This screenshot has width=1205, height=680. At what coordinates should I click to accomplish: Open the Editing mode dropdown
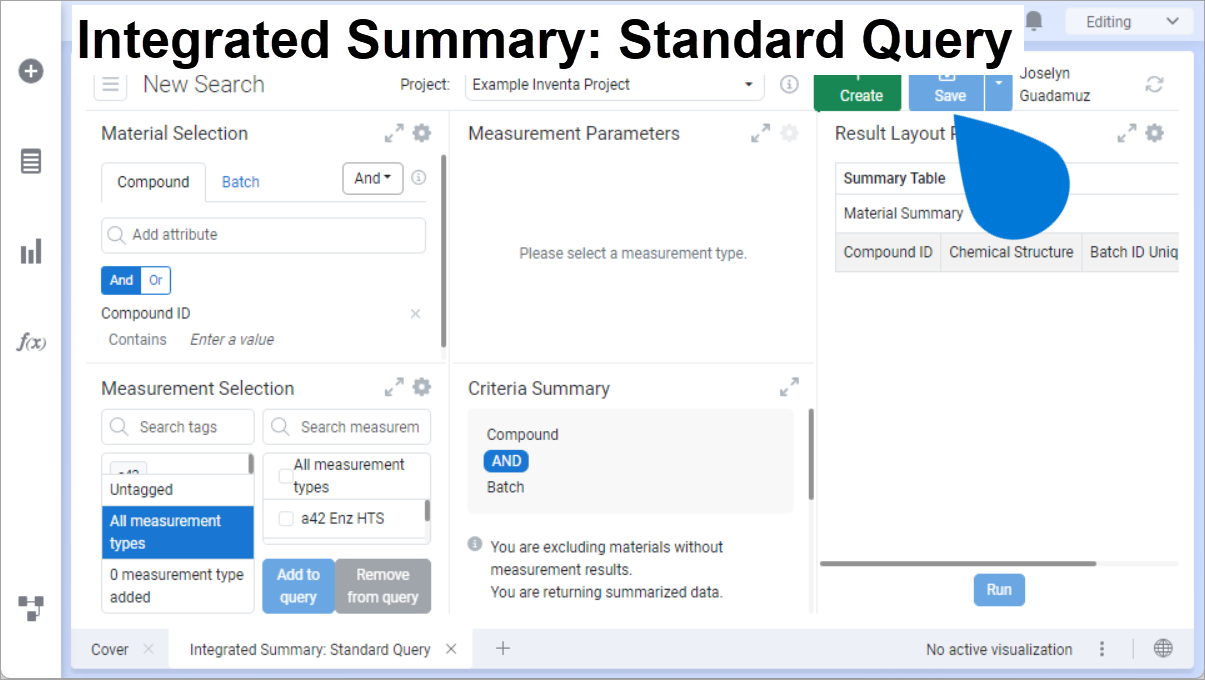point(1128,20)
